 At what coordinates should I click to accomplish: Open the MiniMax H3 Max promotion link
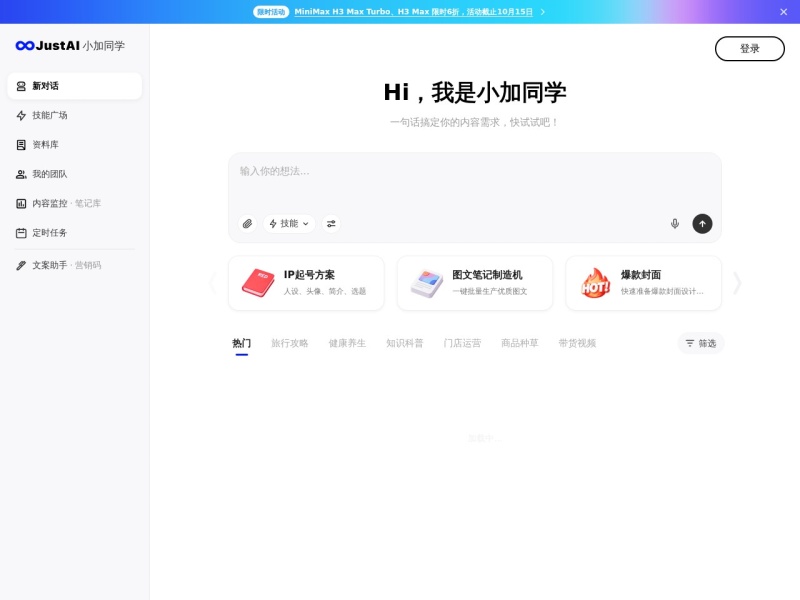click(413, 12)
